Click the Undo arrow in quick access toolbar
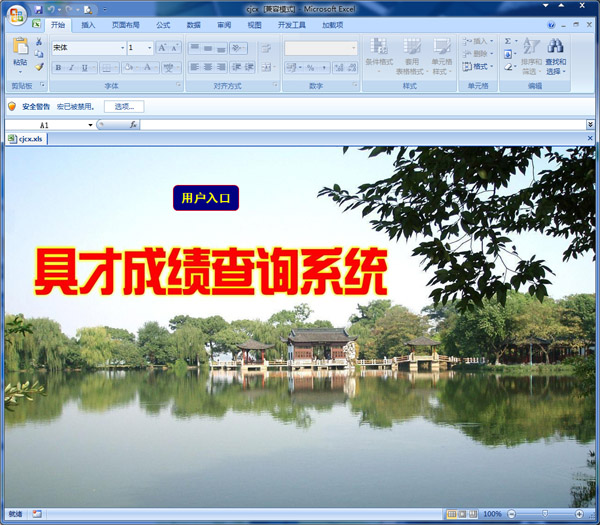The width and height of the screenshot is (600, 525). click(51, 10)
